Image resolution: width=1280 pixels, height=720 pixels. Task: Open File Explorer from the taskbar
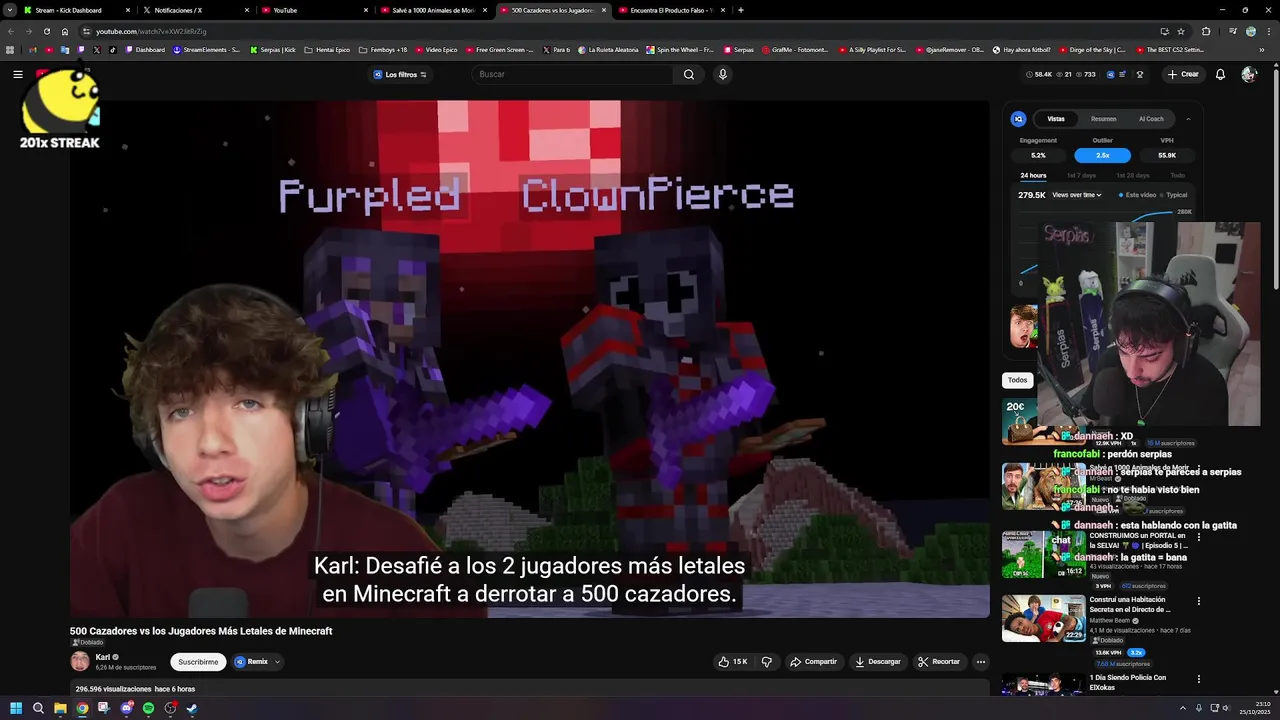tap(60, 708)
